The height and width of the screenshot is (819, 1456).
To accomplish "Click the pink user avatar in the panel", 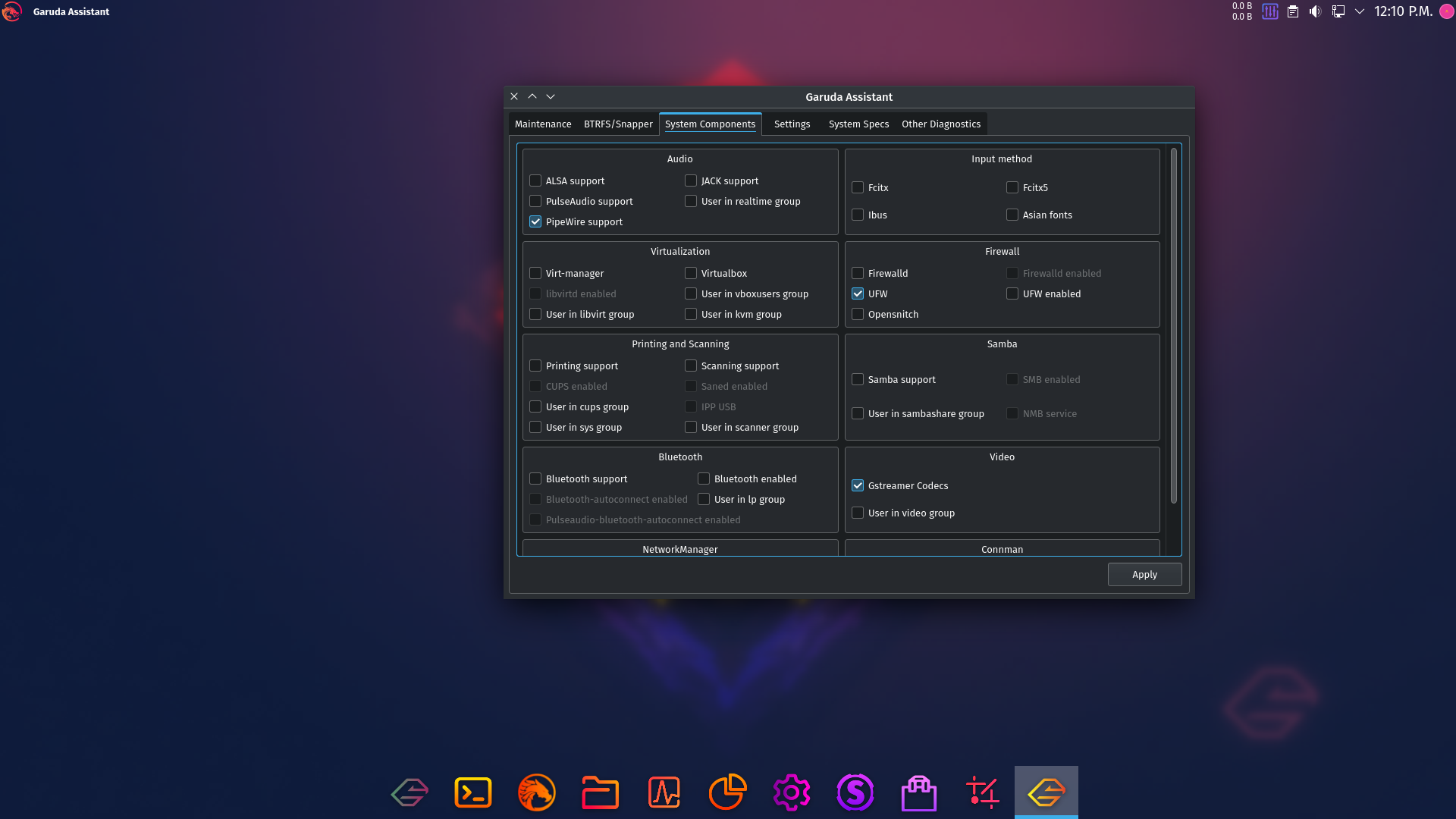I will click(1447, 11).
